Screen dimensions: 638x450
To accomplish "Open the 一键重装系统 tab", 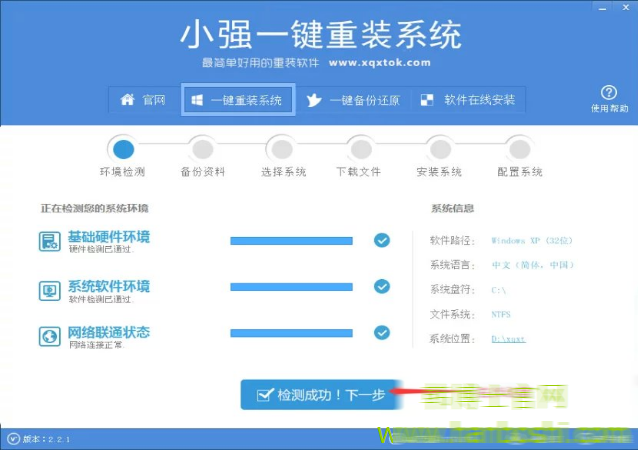I will pos(238,100).
